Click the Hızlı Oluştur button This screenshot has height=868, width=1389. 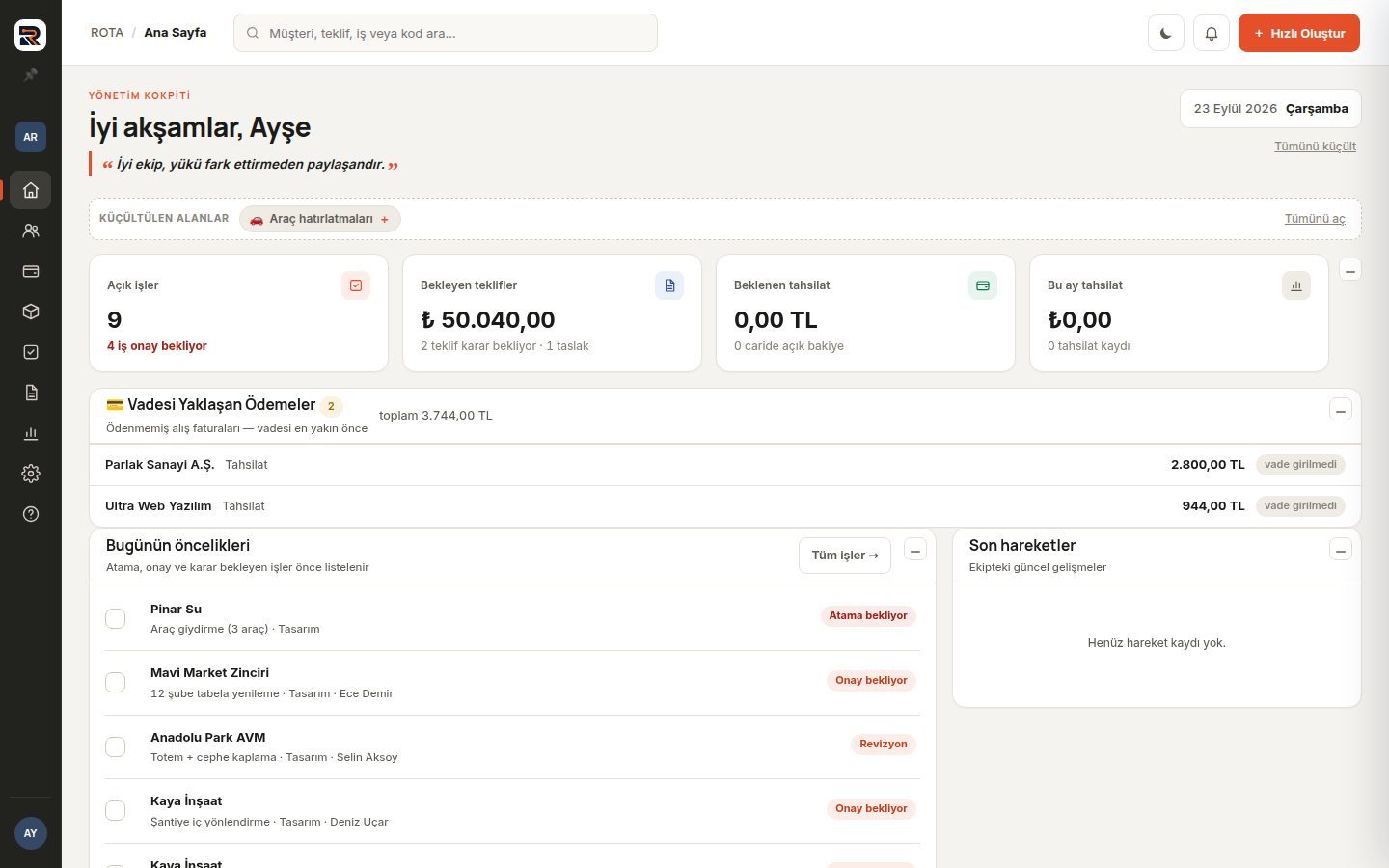click(x=1299, y=33)
